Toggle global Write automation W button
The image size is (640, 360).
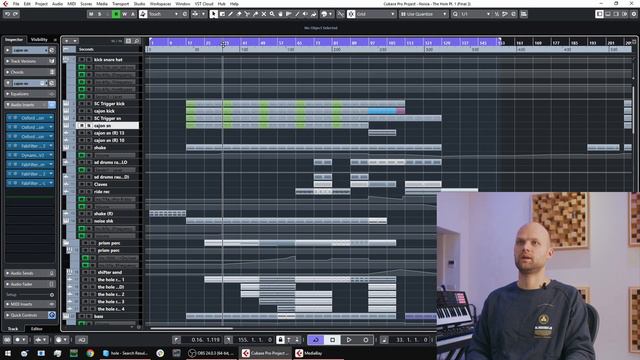click(124, 14)
